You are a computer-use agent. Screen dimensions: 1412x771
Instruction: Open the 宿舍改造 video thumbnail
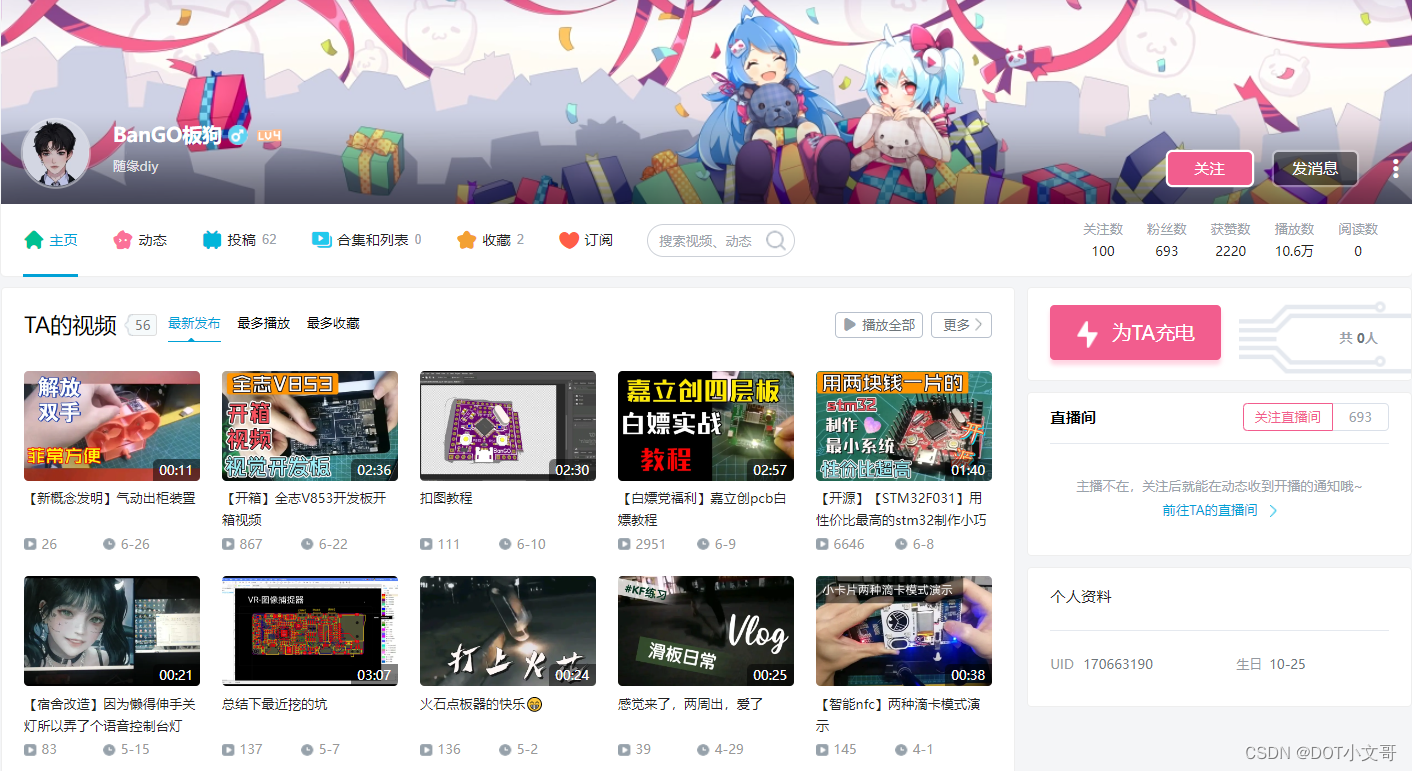click(x=112, y=631)
